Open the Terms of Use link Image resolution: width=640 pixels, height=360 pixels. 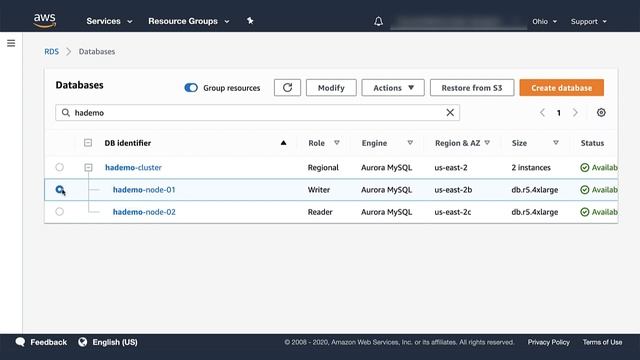tap(602, 342)
